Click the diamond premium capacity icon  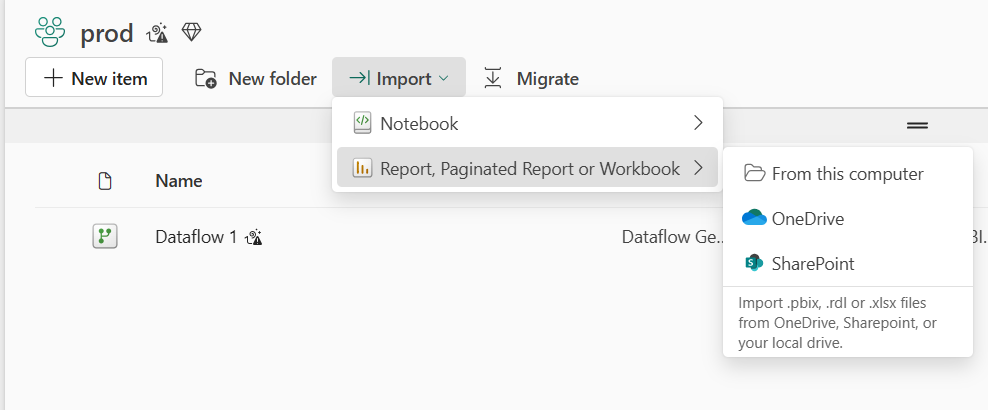(x=191, y=32)
